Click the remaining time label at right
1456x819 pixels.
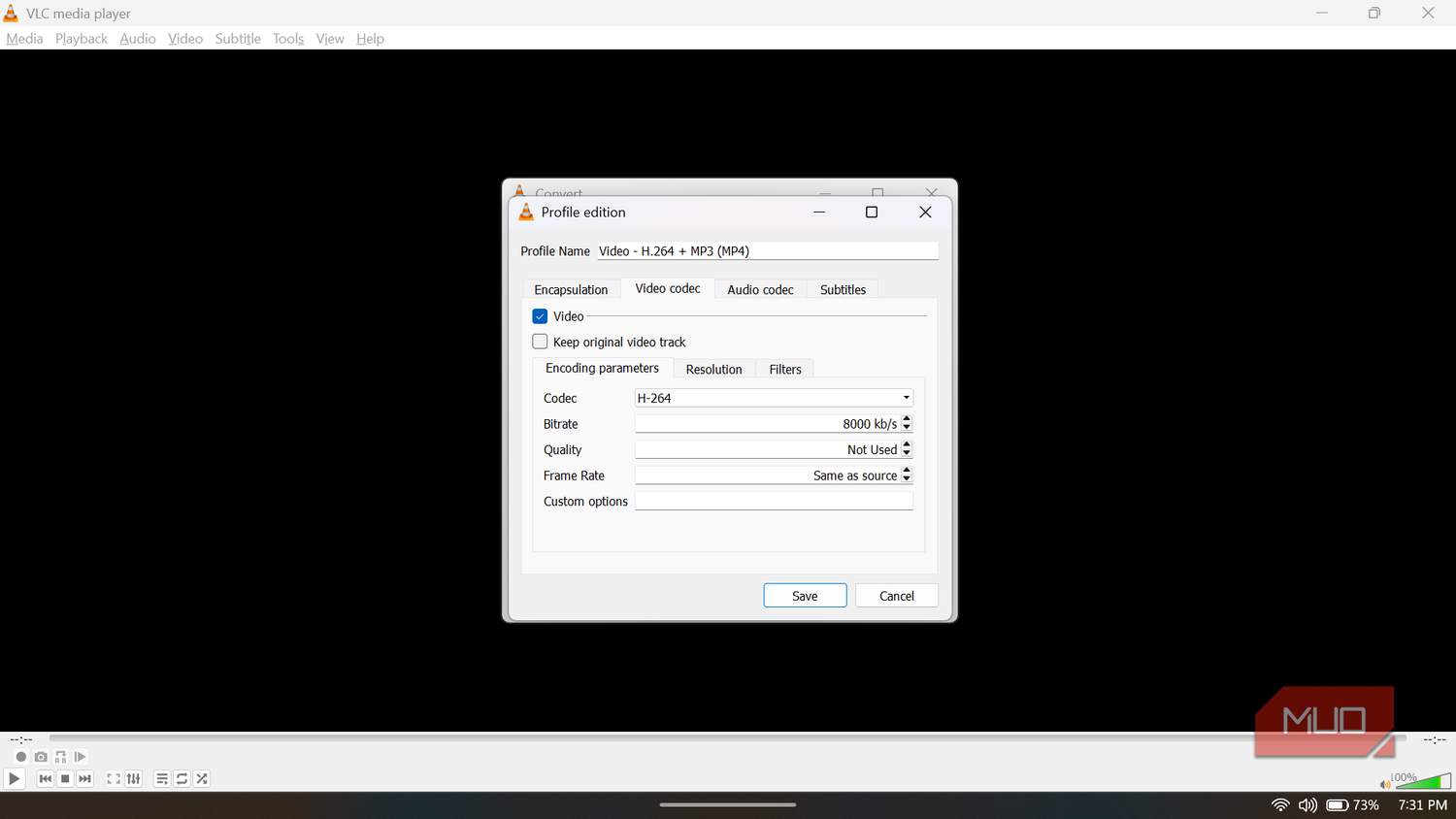(1435, 739)
